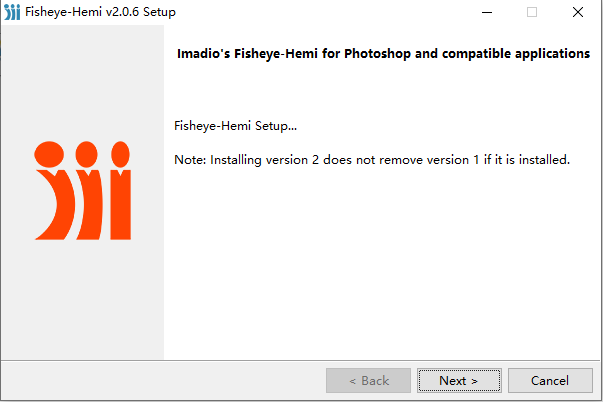Viewport: 603px width, 402px height.
Task: Click the left orange dot of the logo
Action: 48,152
